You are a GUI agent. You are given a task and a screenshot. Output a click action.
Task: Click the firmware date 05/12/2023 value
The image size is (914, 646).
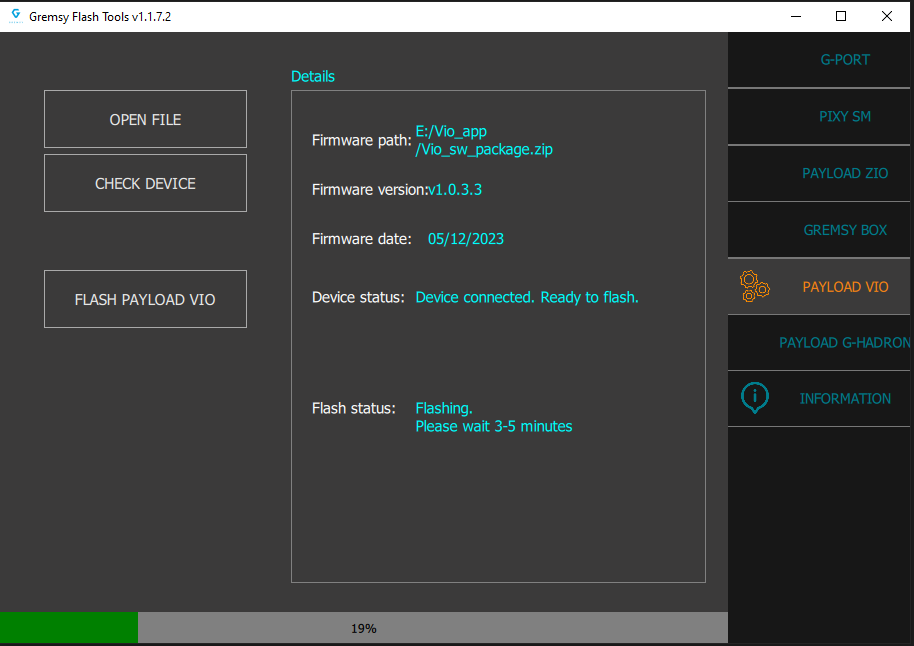[x=465, y=239]
